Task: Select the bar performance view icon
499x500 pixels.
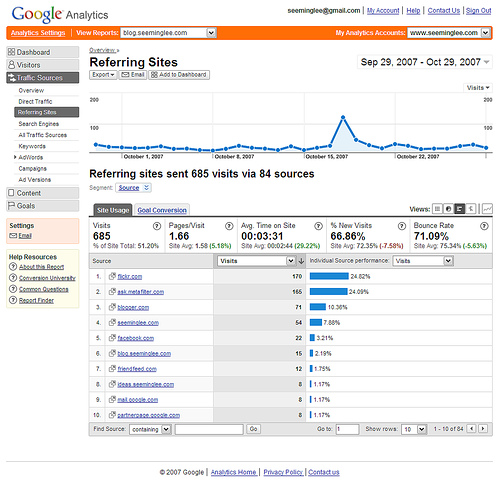Action: (x=460, y=209)
